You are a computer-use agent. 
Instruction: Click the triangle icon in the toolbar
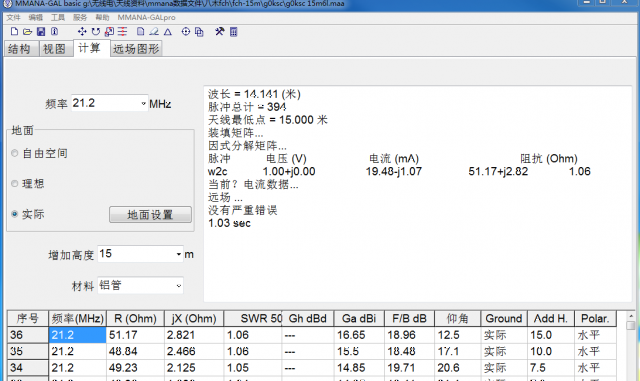click(168, 31)
